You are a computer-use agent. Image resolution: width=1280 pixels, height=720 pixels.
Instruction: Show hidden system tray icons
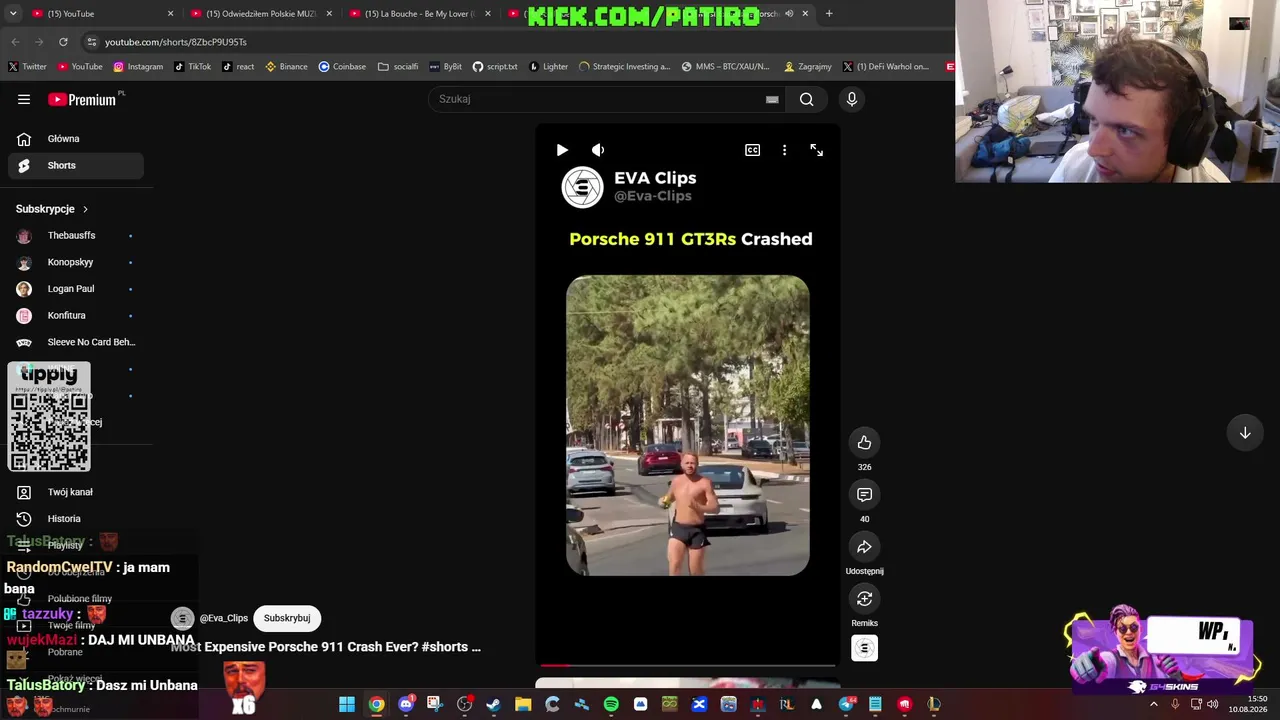click(1153, 704)
